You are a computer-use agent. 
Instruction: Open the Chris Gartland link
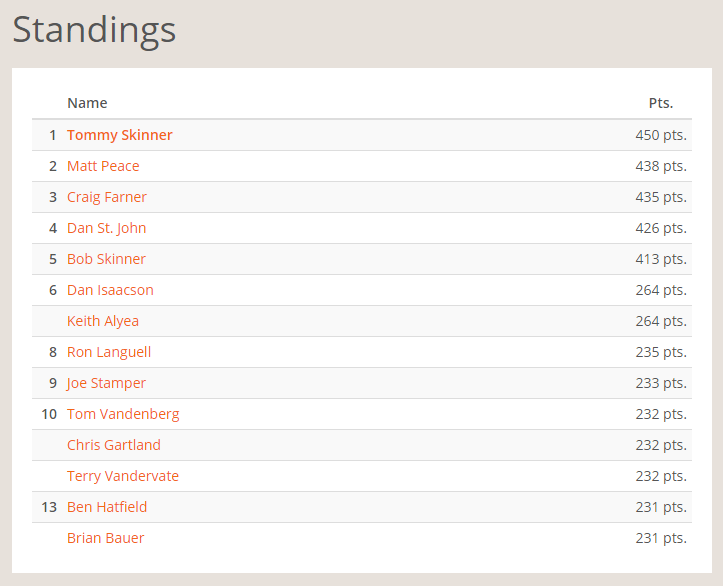click(113, 445)
